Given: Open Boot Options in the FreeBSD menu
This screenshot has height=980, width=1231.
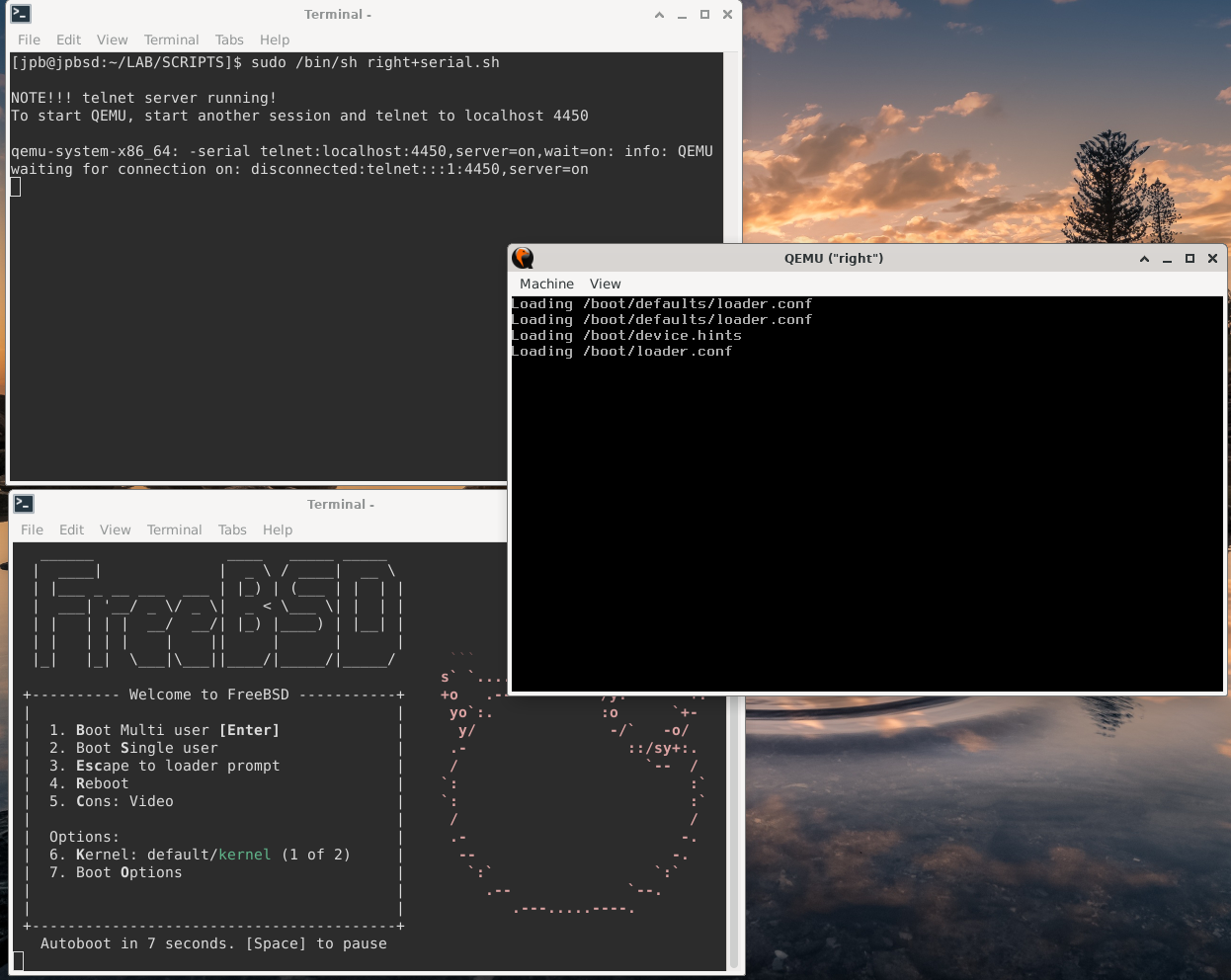Looking at the screenshot, I should pyautogui.click(x=123, y=872).
